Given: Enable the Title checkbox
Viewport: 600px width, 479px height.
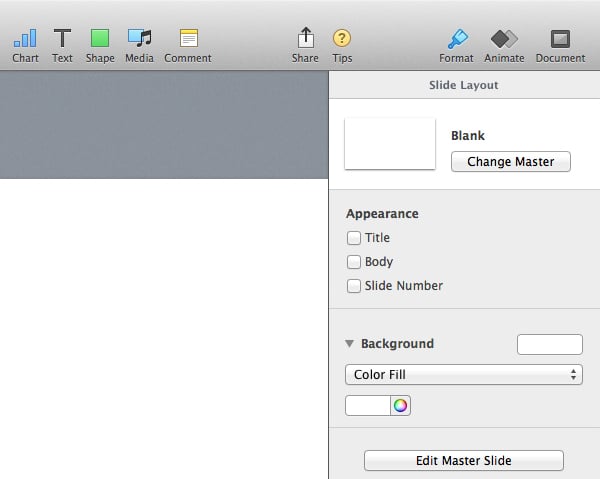Looking at the screenshot, I should click(x=354, y=238).
